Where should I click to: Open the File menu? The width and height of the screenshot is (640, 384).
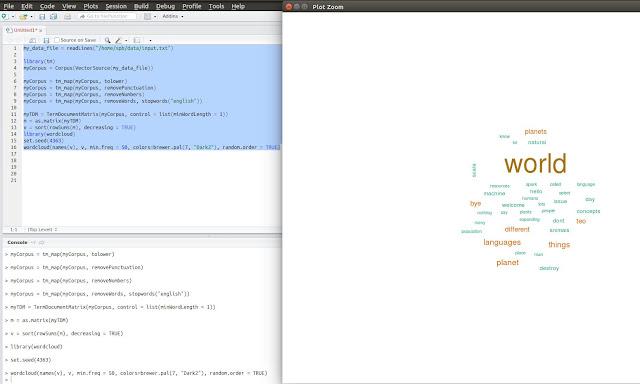pos(9,6)
